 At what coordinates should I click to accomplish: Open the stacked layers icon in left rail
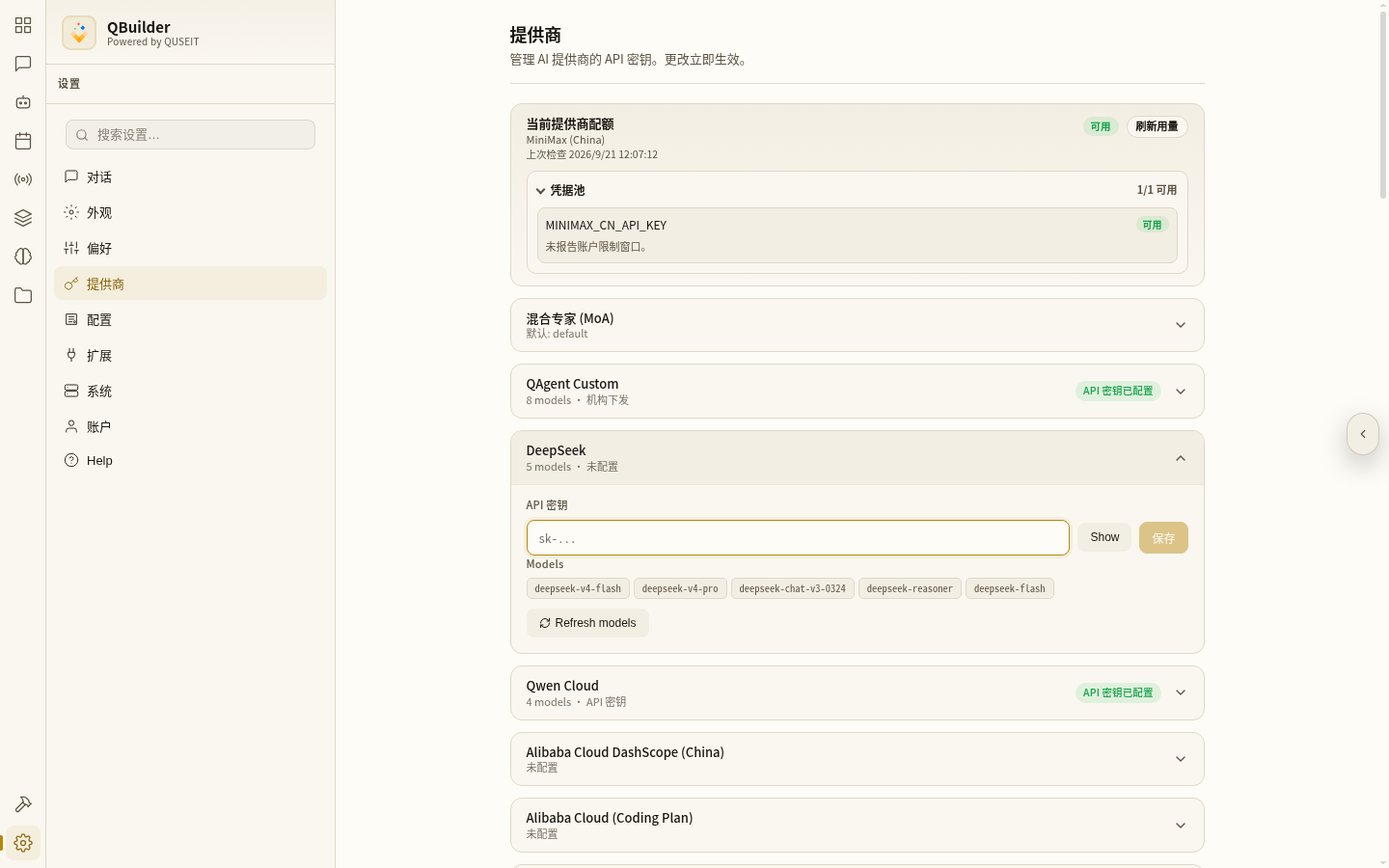(x=23, y=218)
